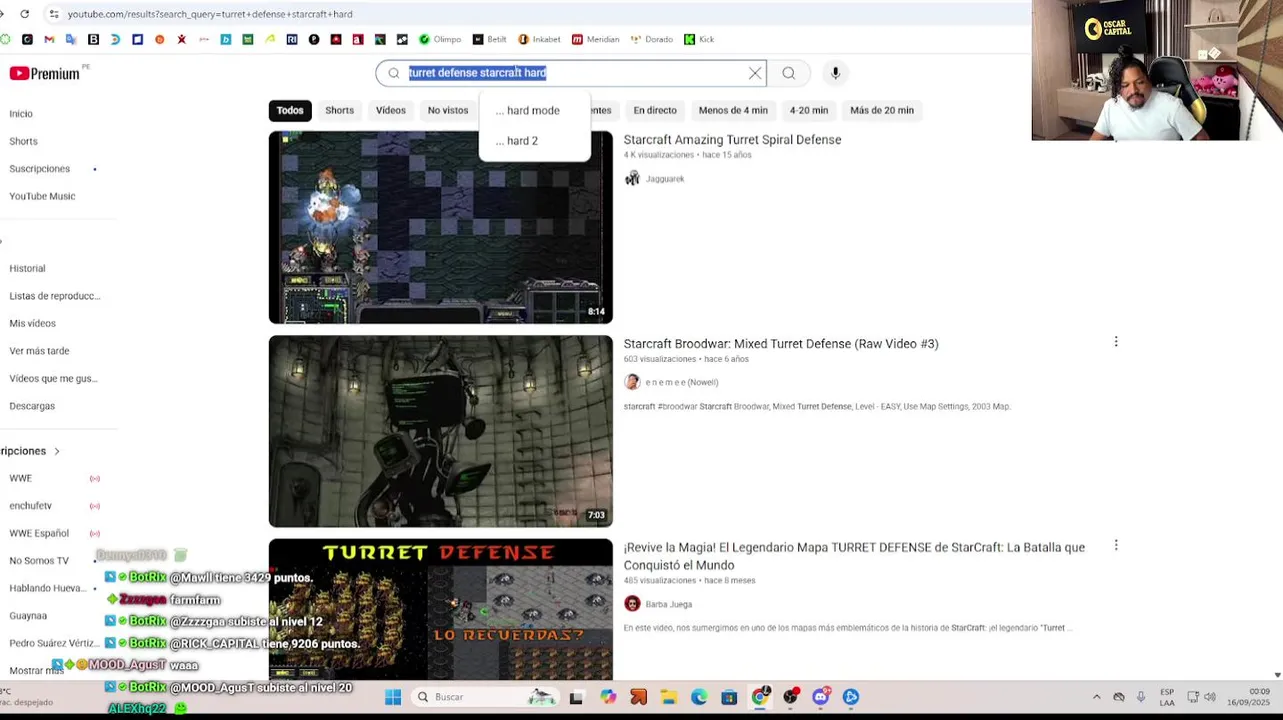This screenshot has width=1283, height=720.
Task: Expand the Suscripciones section arrow
Action: click(x=57, y=451)
